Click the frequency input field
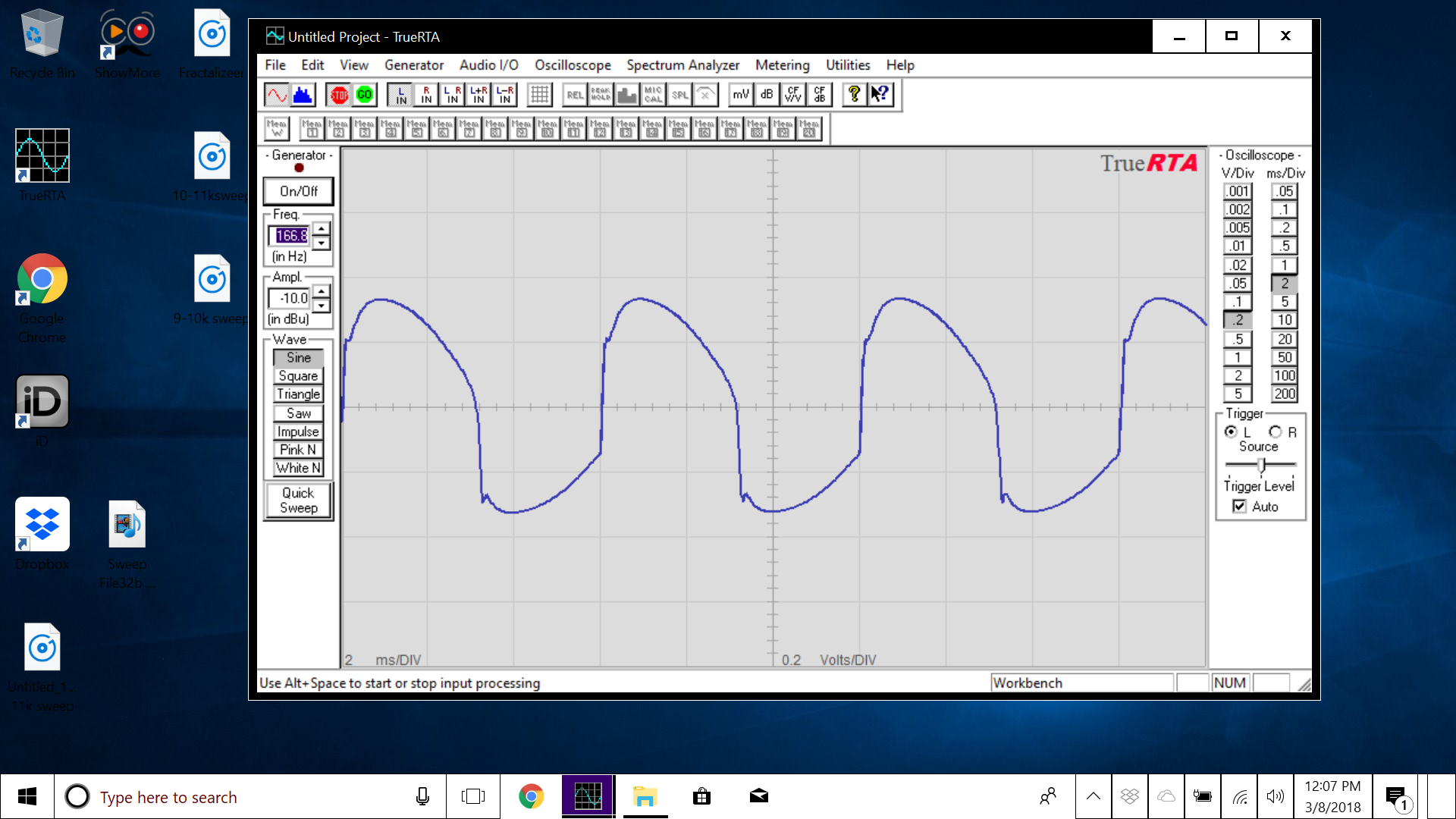 (x=291, y=236)
